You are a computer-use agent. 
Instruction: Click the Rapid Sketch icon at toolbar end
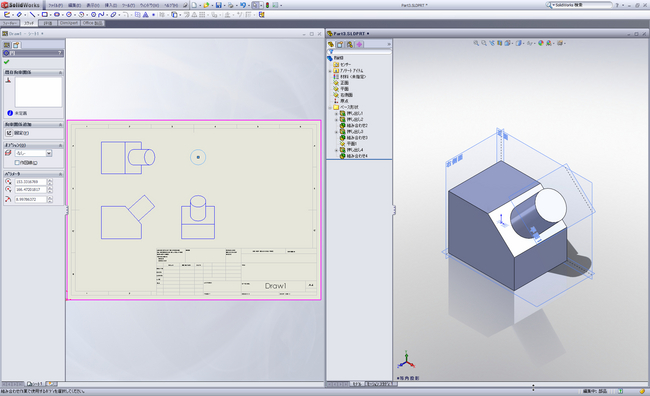(x=262, y=15)
